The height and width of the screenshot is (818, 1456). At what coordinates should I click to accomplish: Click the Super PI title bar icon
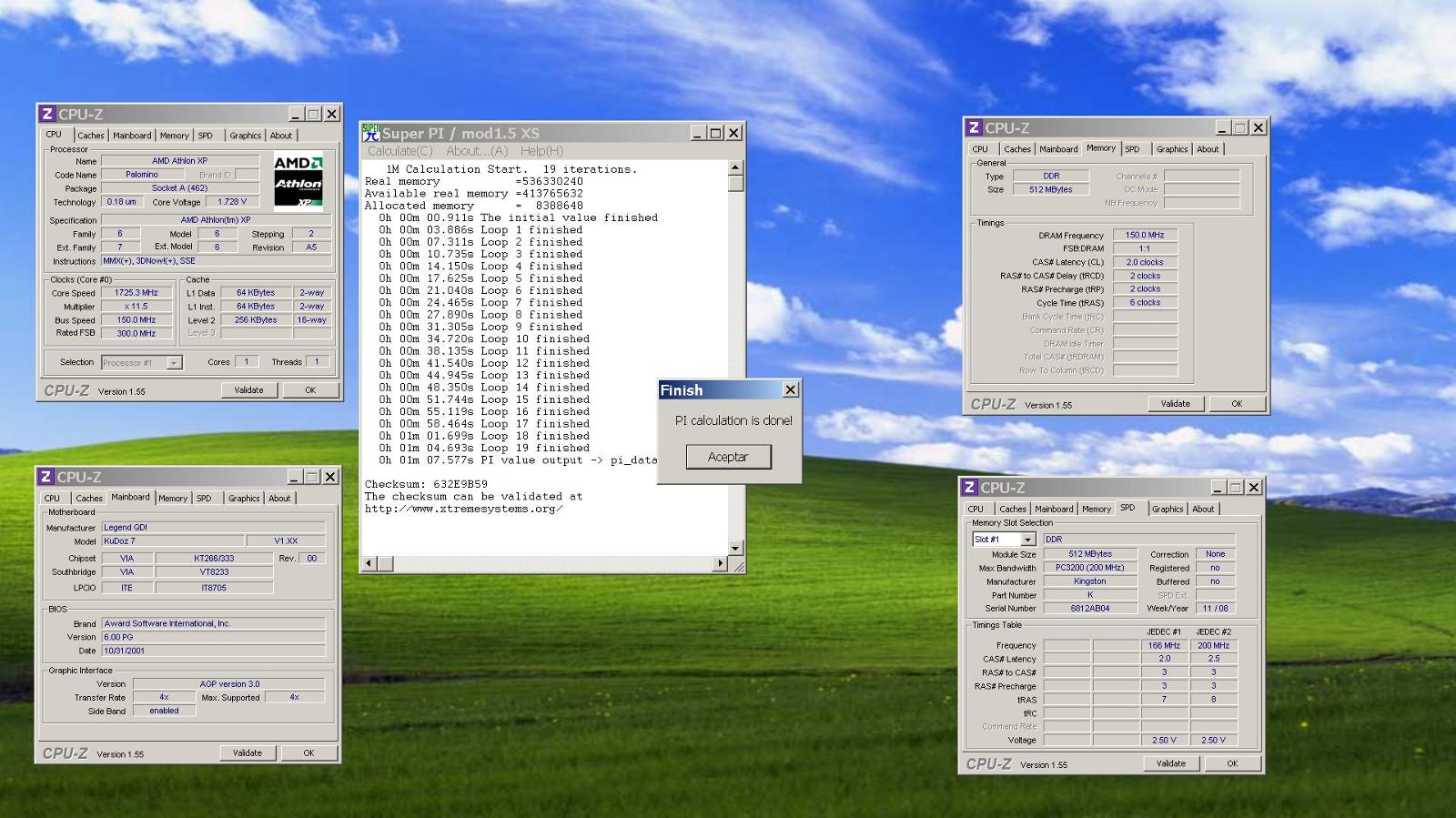(x=371, y=133)
